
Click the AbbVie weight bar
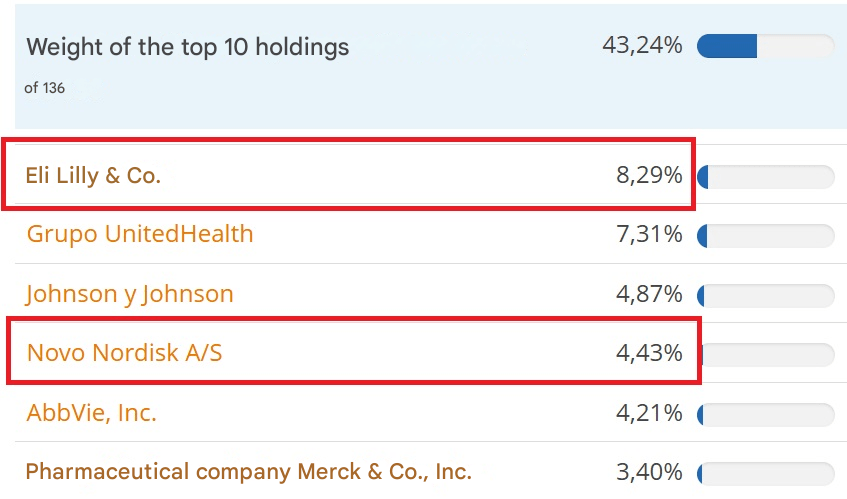pos(765,414)
